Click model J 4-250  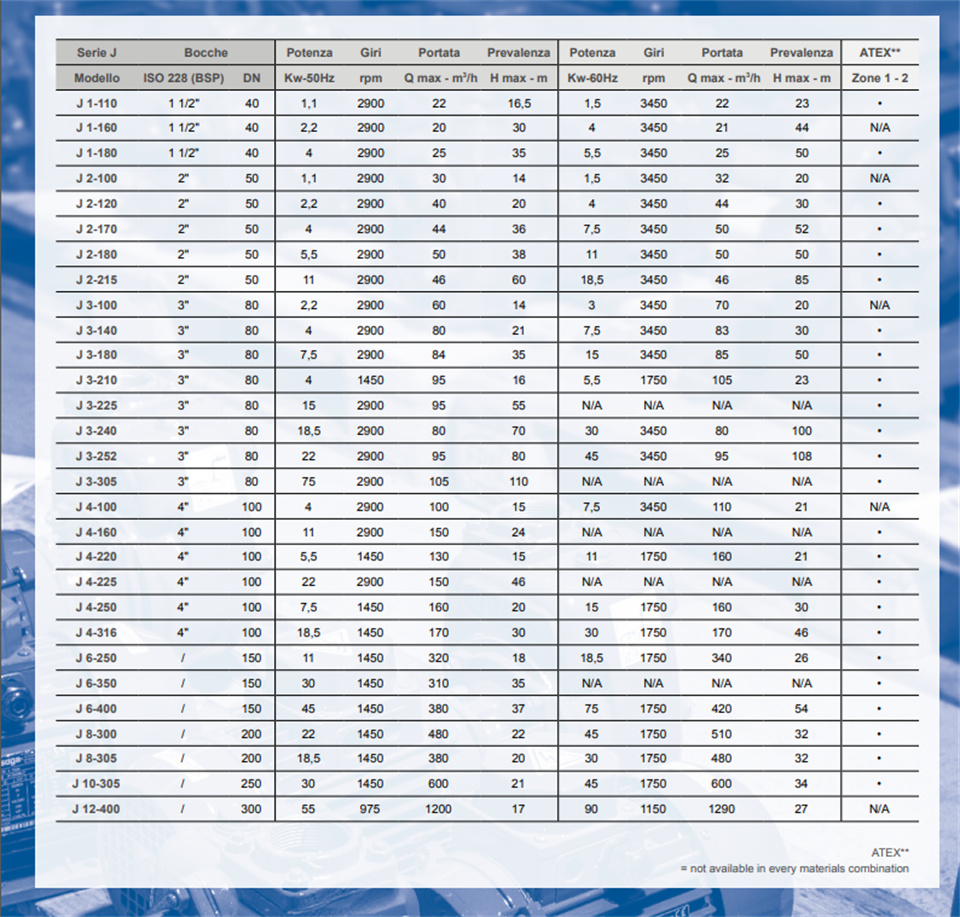(97, 608)
